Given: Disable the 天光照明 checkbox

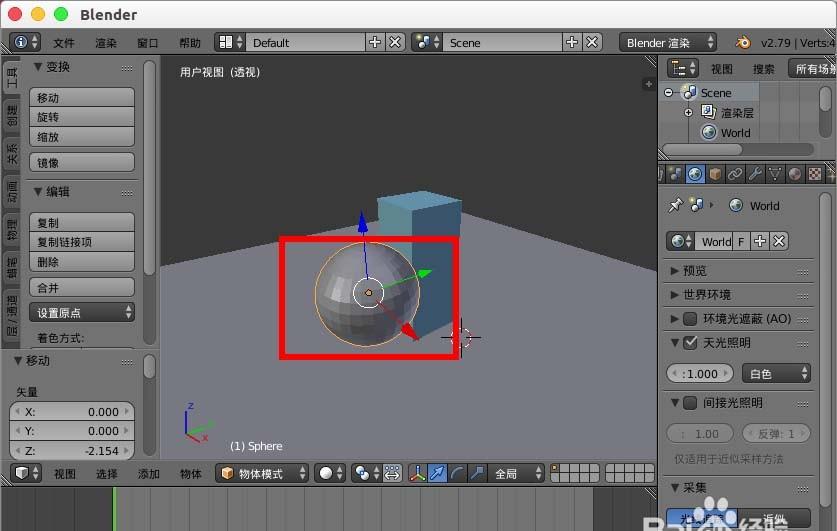Looking at the screenshot, I should coord(690,343).
